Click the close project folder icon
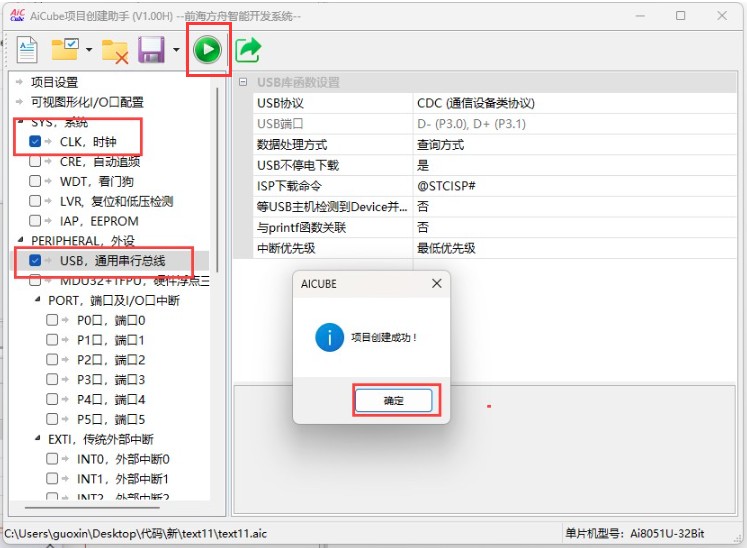Screen dimensions: 747x548 click(115, 51)
